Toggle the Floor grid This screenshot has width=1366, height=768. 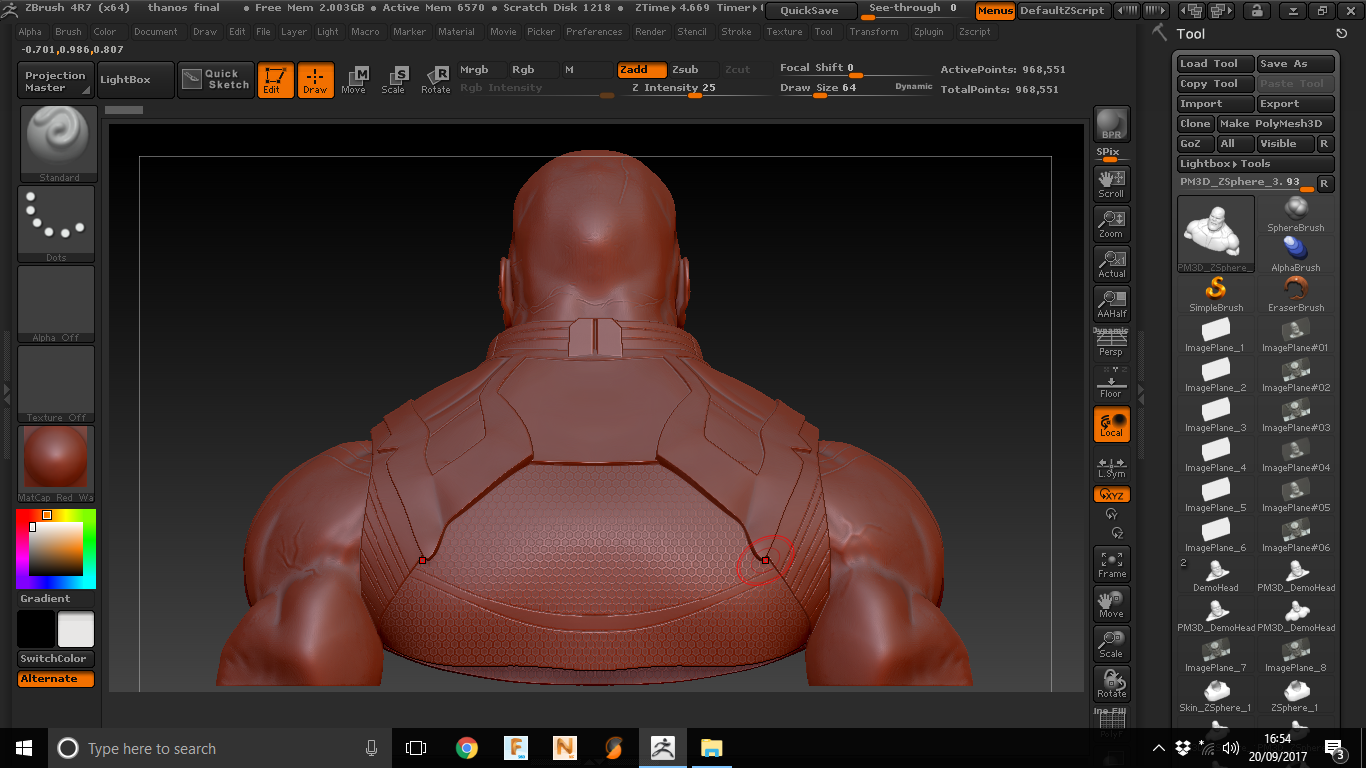pyautogui.click(x=1111, y=383)
